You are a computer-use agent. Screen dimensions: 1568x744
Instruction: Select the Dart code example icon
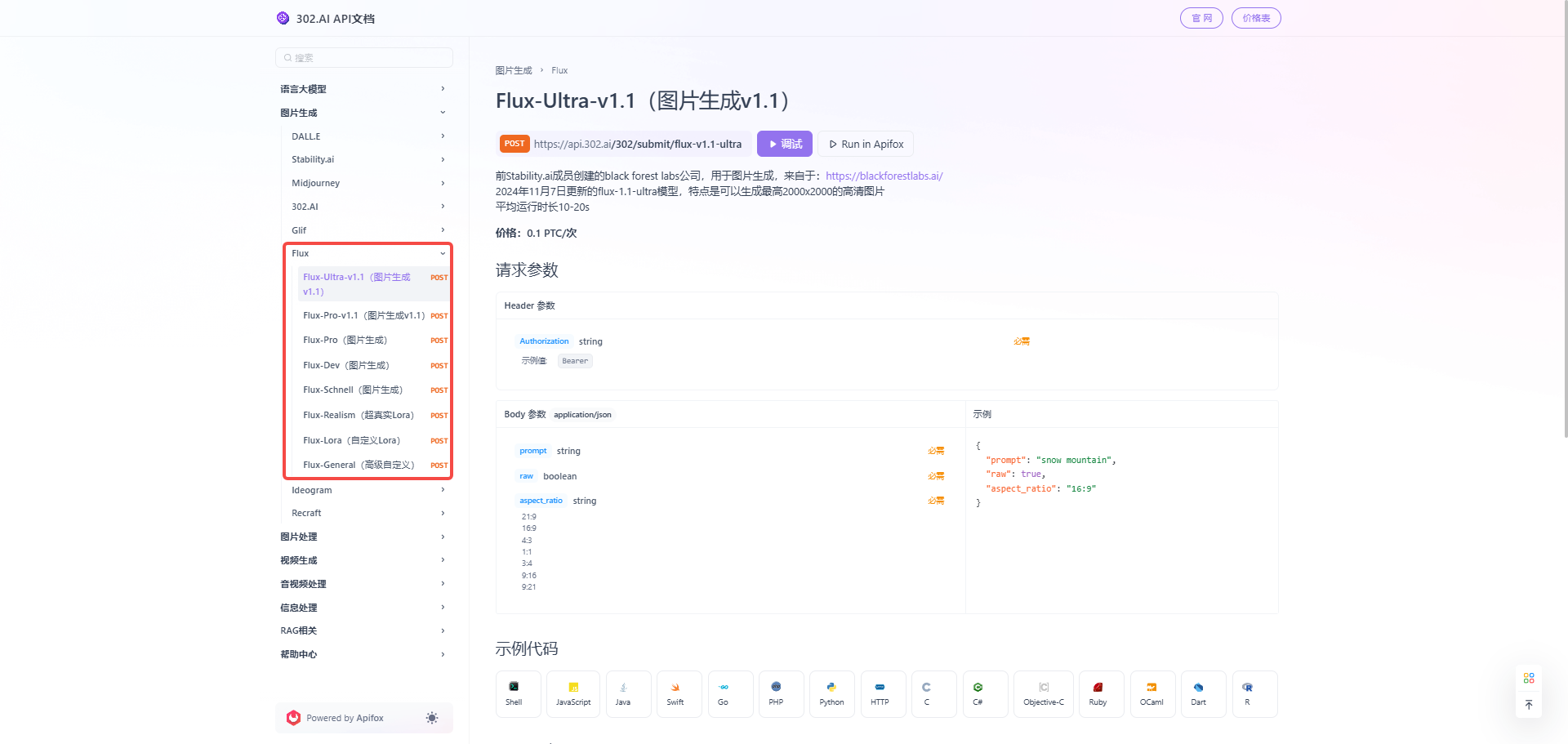[1198, 687]
